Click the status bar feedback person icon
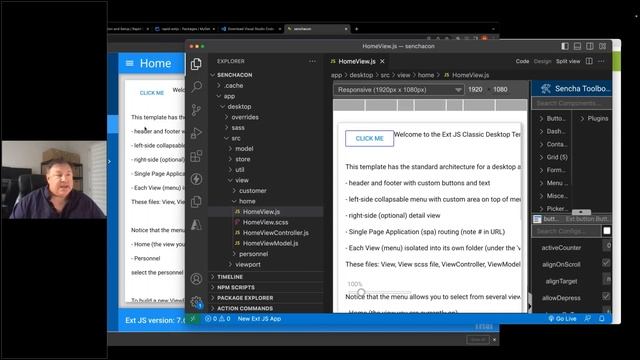 click(x=588, y=318)
